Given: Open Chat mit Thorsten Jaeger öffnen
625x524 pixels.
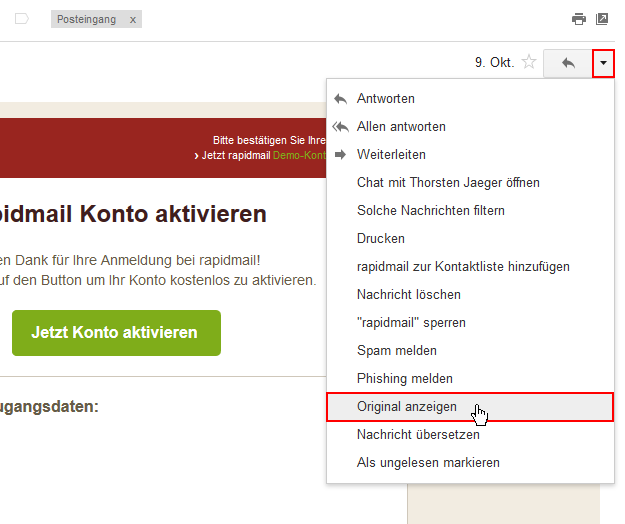Looking at the screenshot, I should [x=470, y=183].
